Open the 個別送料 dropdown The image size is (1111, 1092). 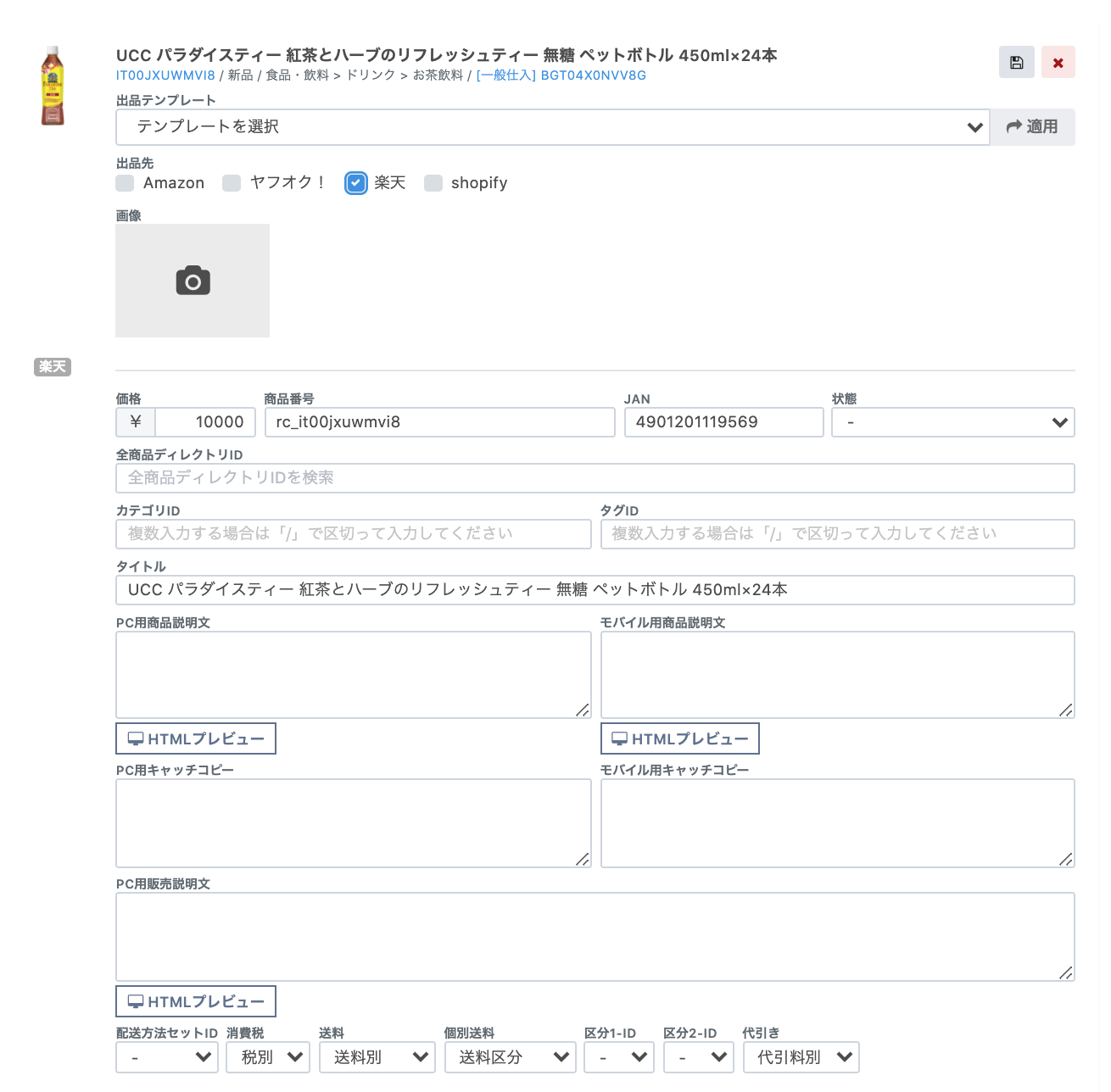click(x=511, y=1057)
